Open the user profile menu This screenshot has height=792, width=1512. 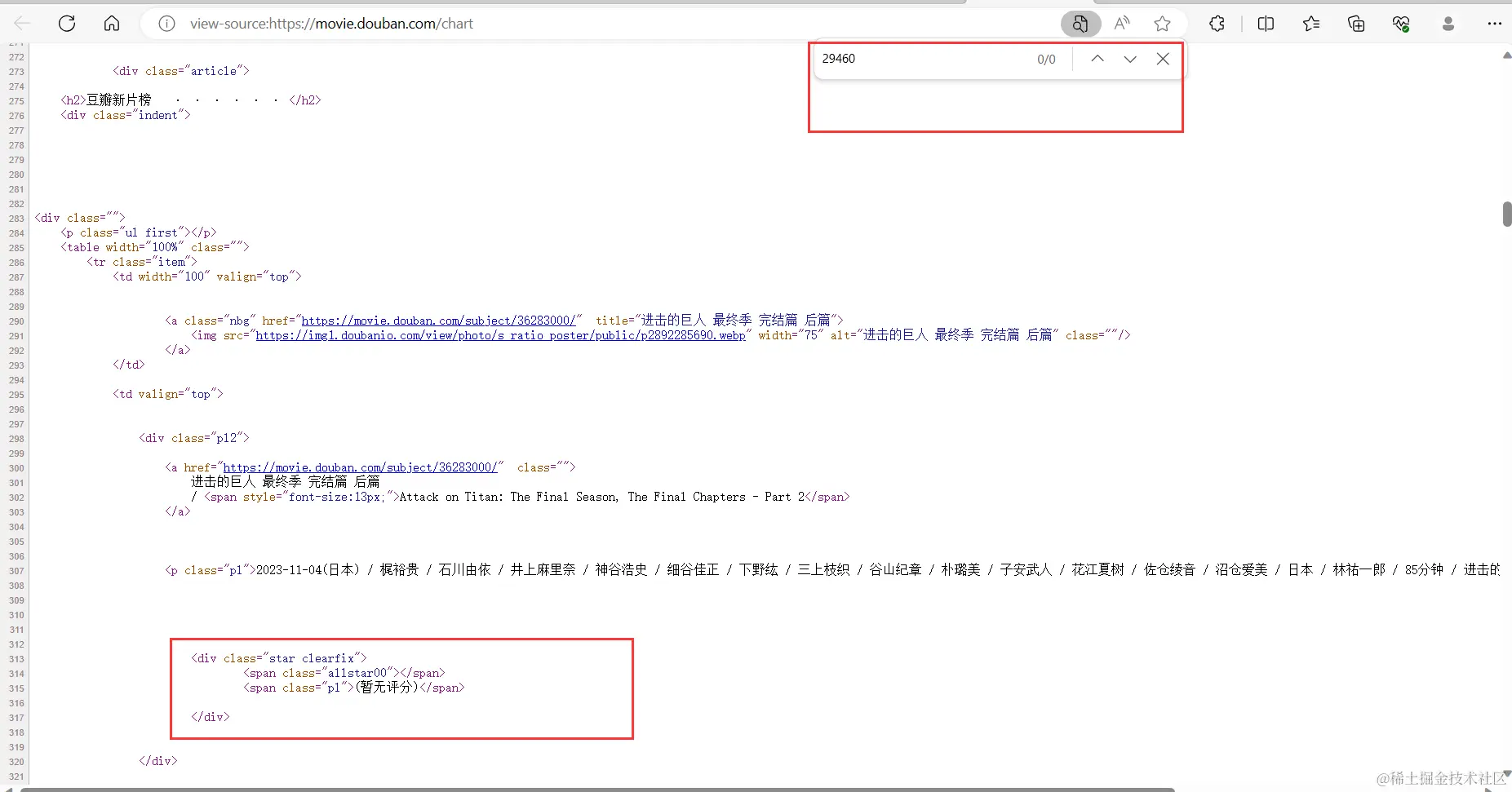1448,24
